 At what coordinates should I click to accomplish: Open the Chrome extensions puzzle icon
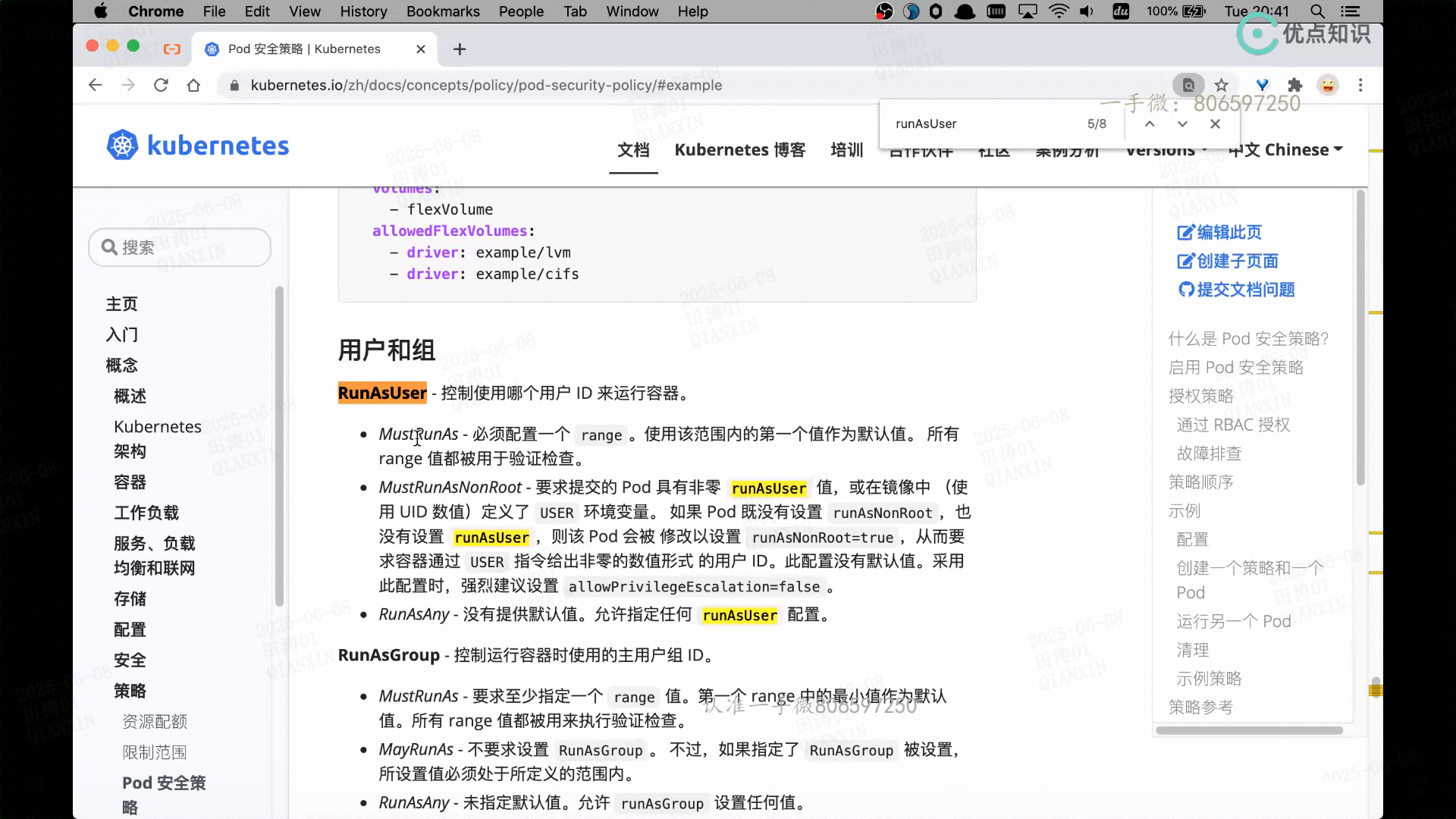coord(1295,85)
